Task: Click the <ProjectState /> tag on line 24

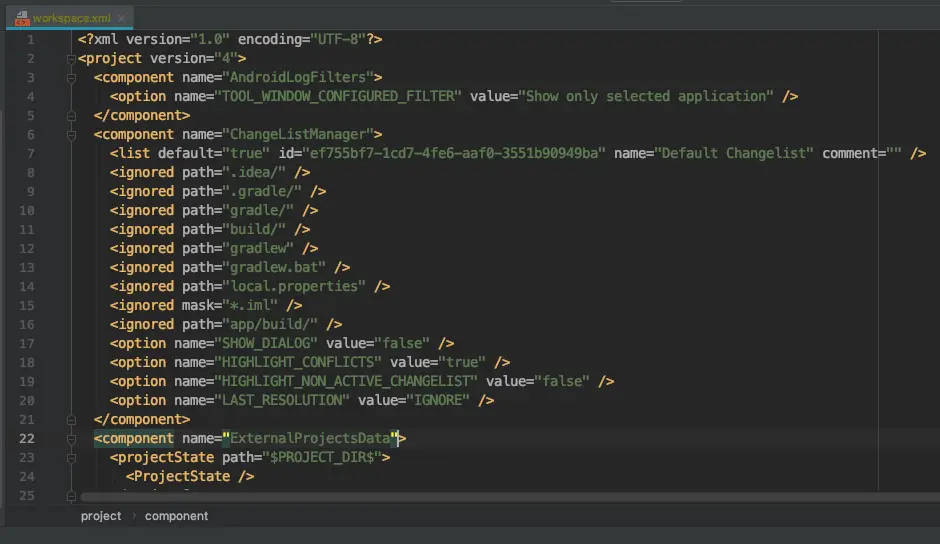Action: (x=190, y=477)
